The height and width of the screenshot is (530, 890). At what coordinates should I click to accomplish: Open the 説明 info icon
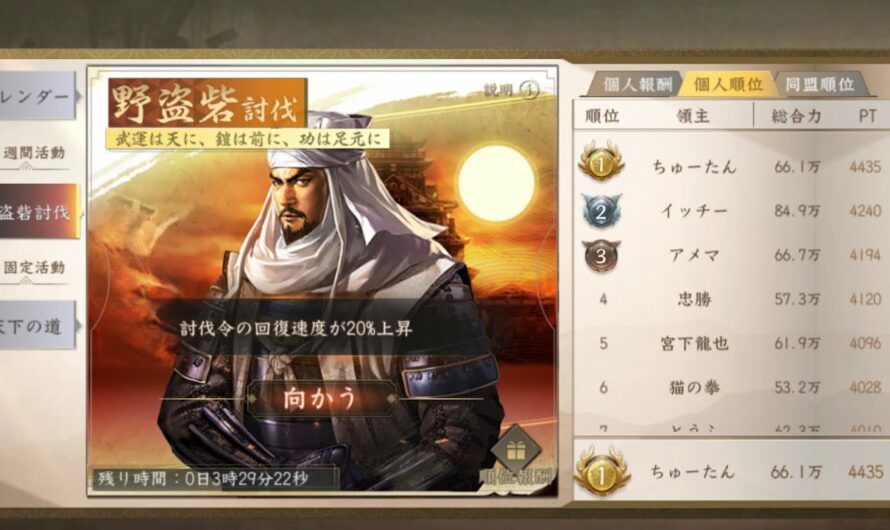(530, 90)
